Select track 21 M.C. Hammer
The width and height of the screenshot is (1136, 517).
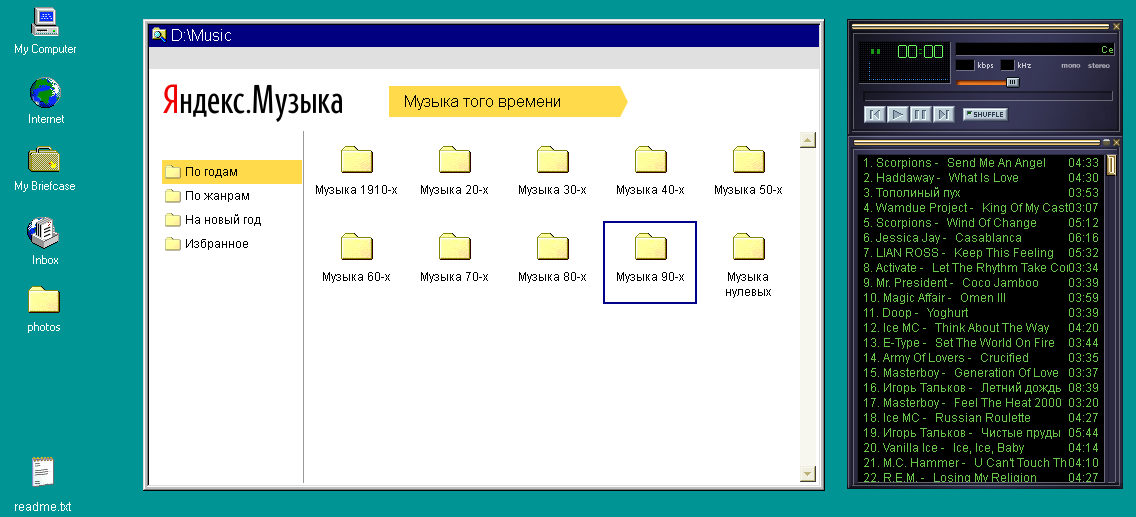(981, 463)
